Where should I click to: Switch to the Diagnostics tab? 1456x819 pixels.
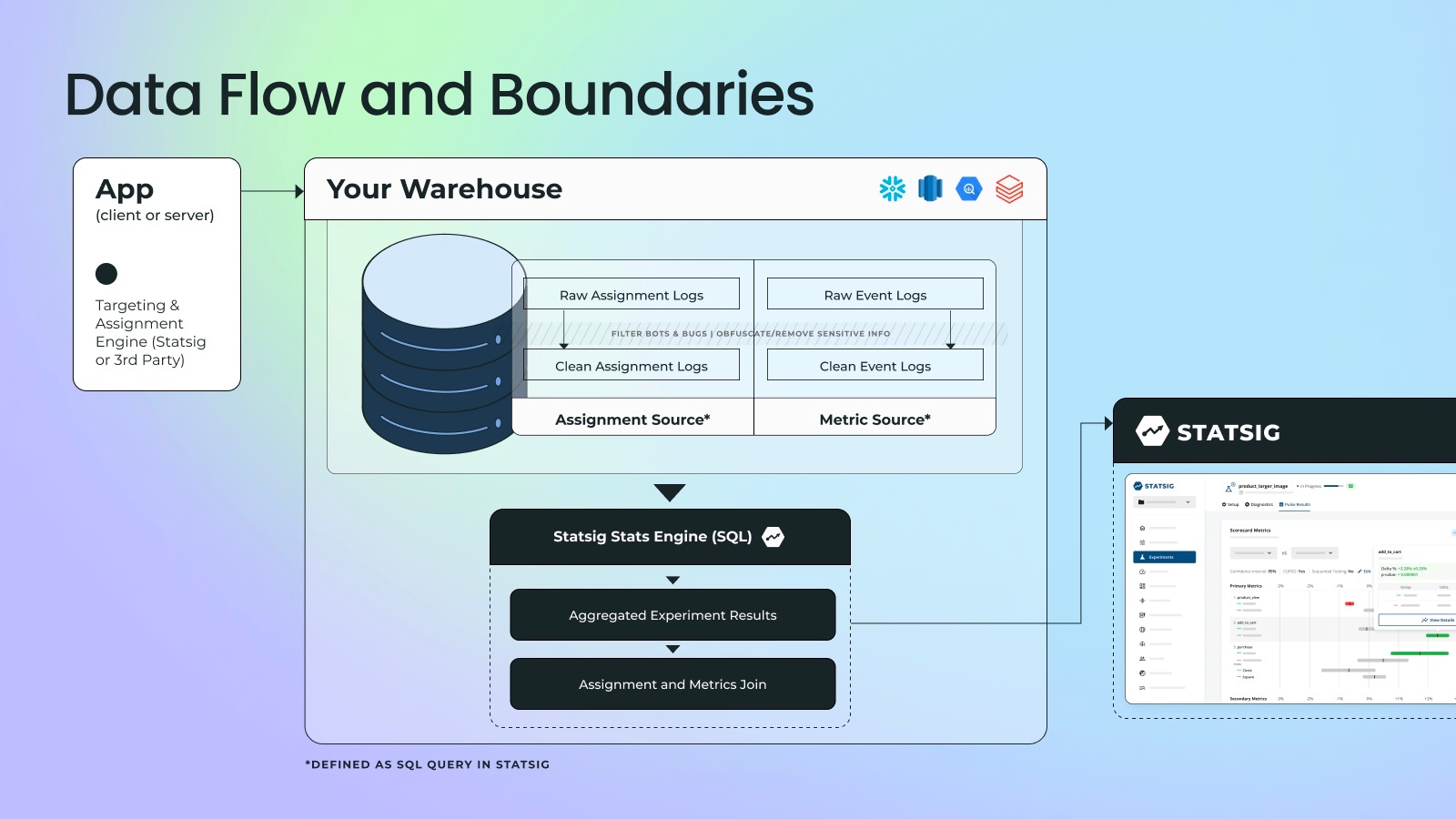coord(1259,504)
